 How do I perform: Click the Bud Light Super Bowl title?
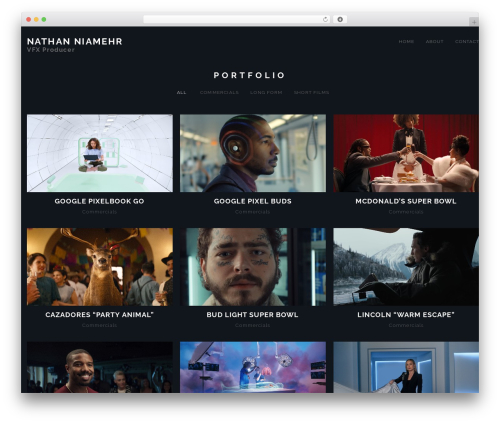252,315
